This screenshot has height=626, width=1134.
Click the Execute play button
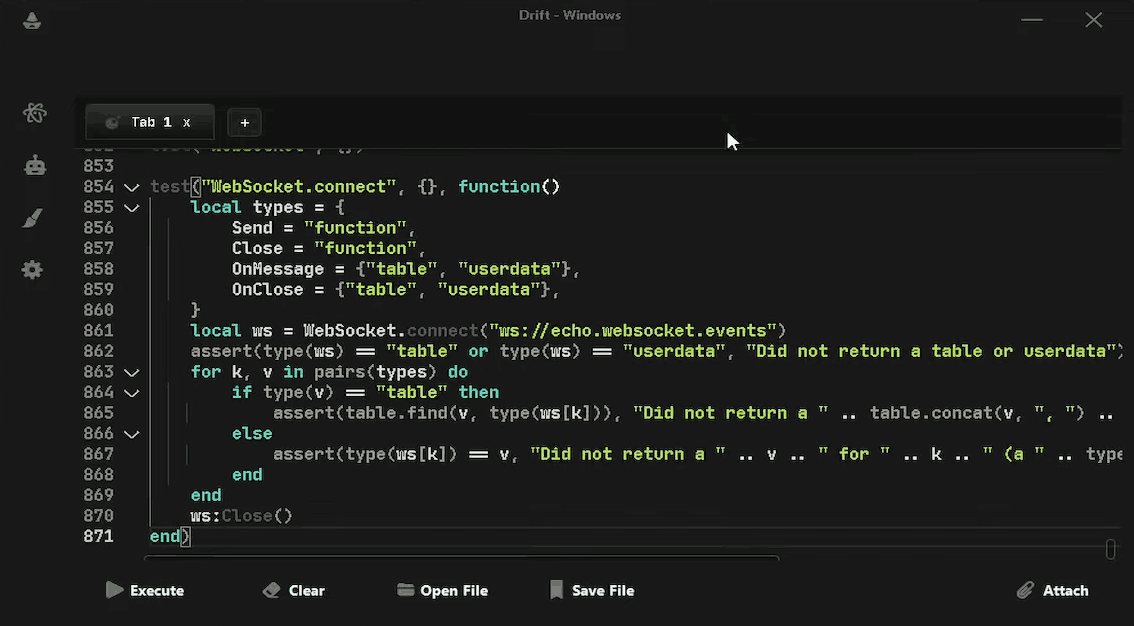point(145,590)
